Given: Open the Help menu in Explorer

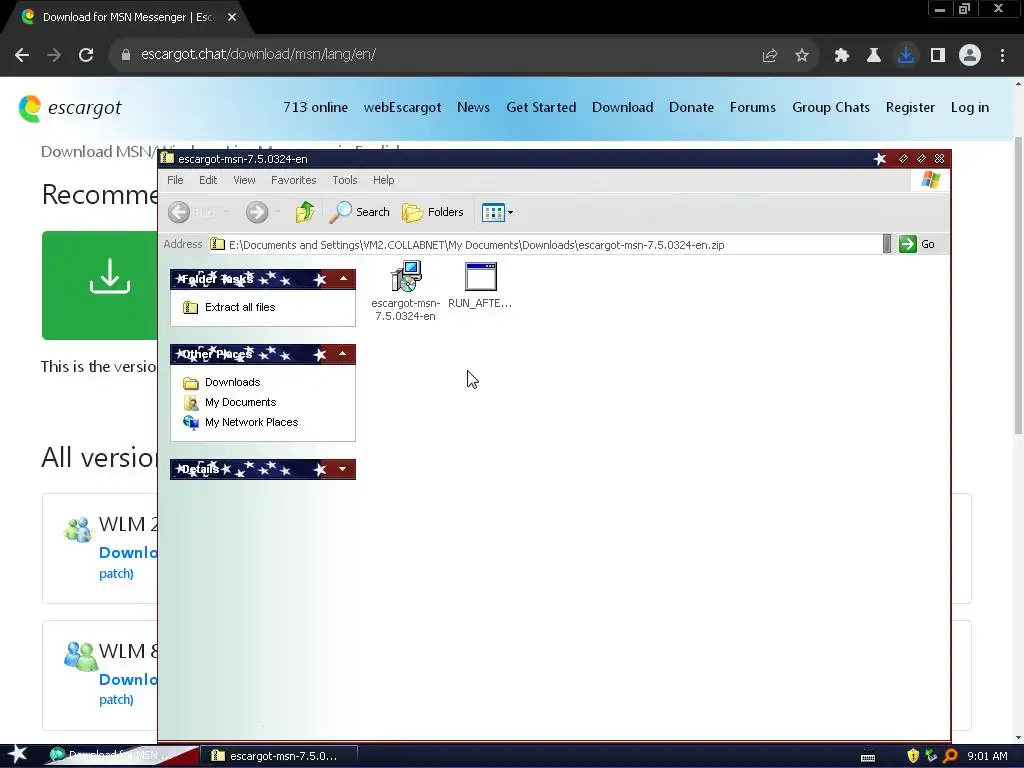Looking at the screenshot, I should (383, 180).
